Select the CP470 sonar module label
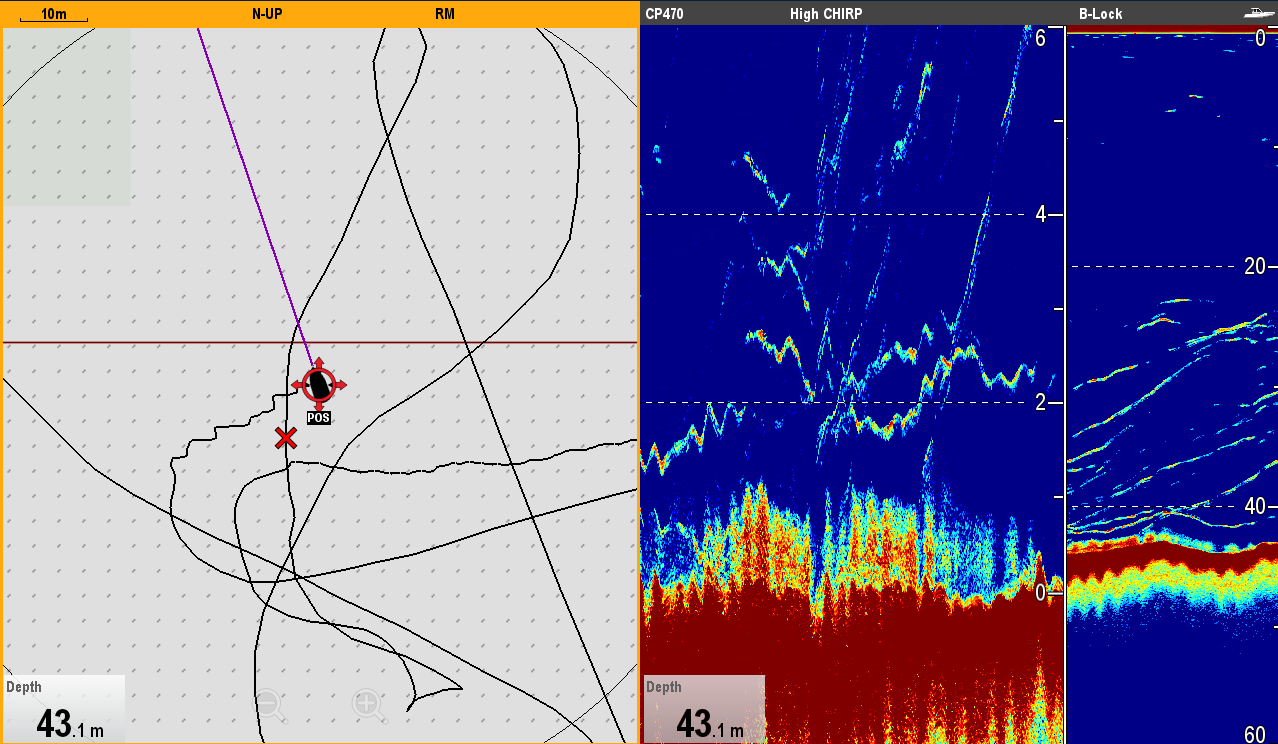Screen dimensions: 1278x744 665,14
